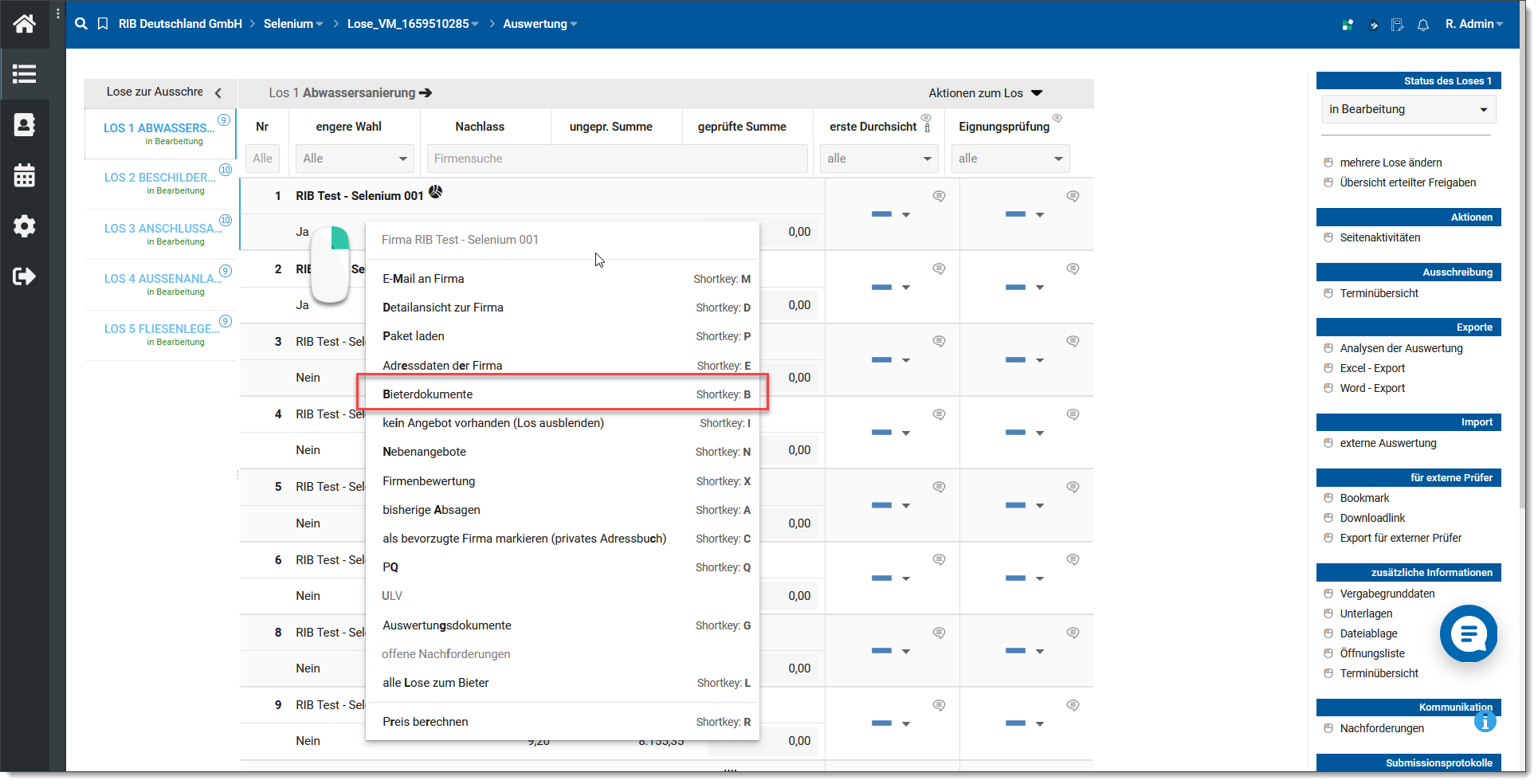Open the R. Admin user menu
The height and width of the screenshot is (784, 1538).
coord(1474,24)
